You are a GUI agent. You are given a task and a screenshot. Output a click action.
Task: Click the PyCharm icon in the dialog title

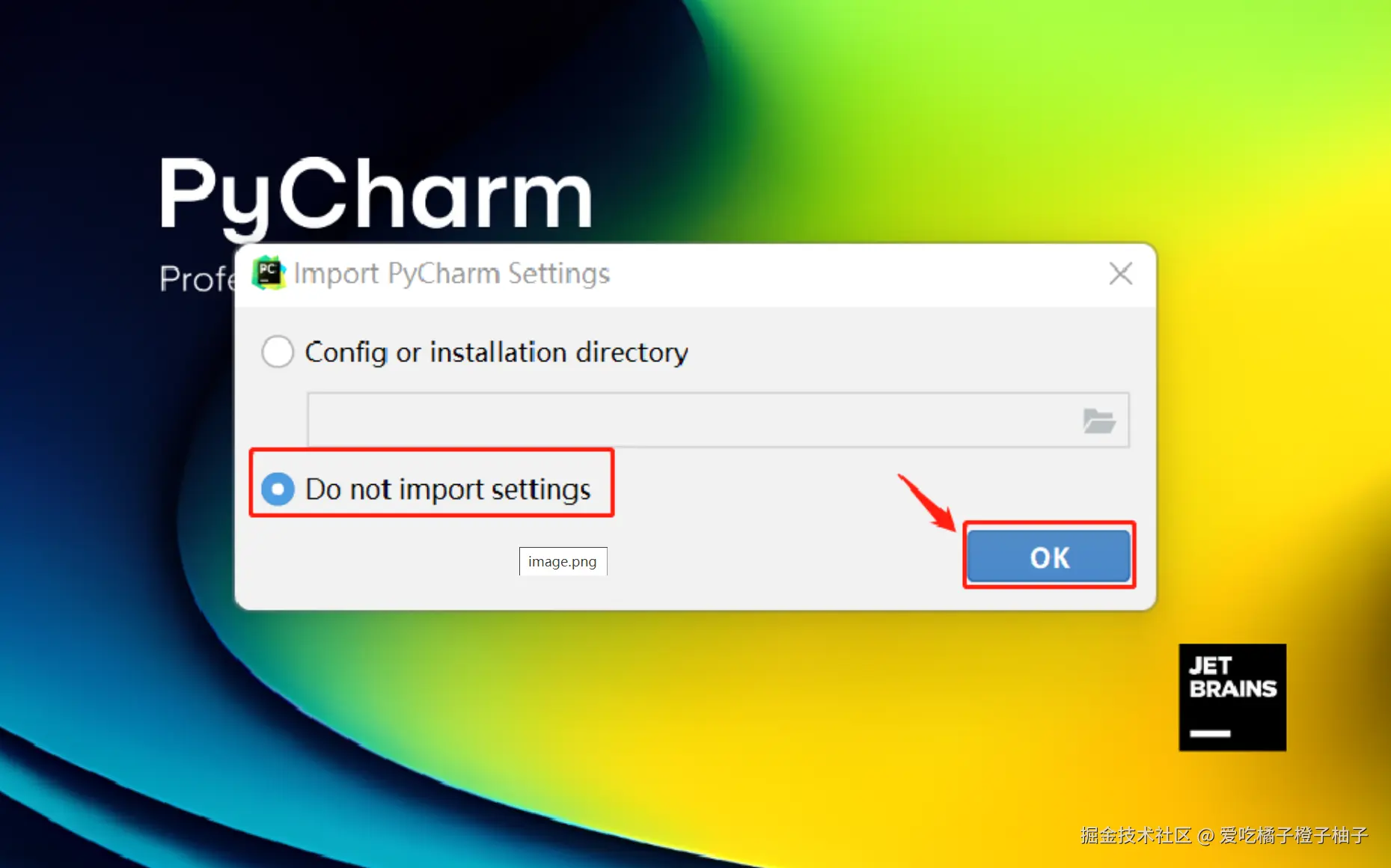[x=269, y=272]
